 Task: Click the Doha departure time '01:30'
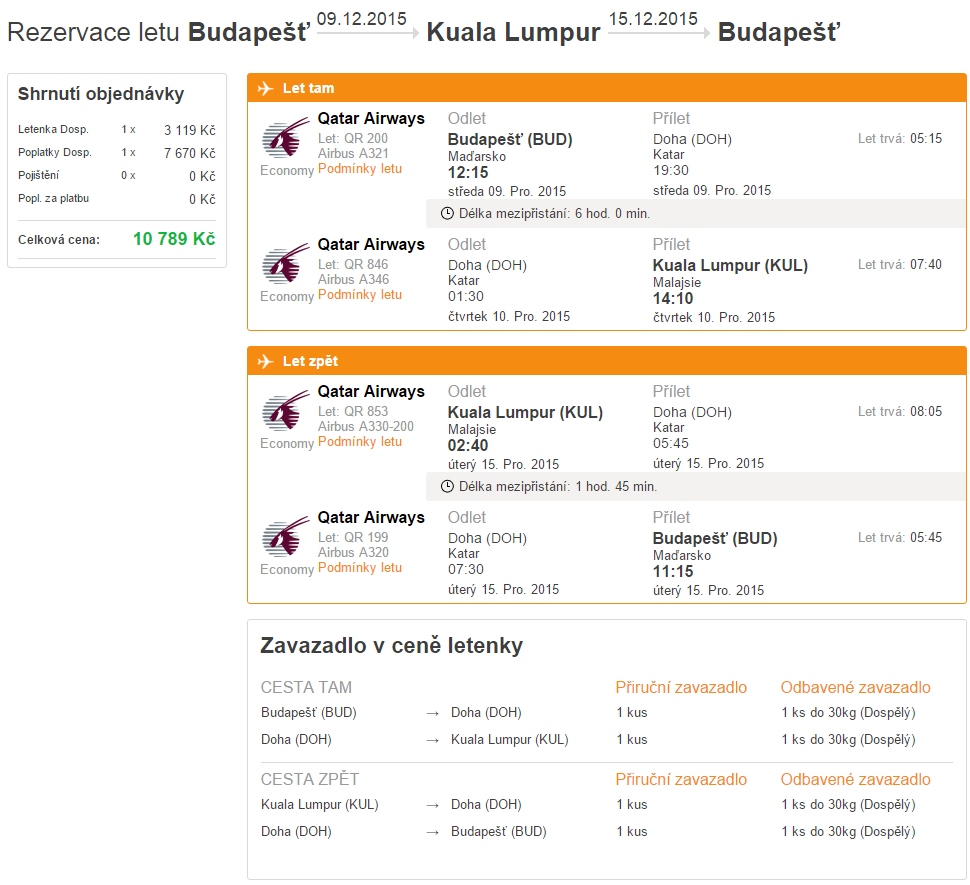coord(466,297)
